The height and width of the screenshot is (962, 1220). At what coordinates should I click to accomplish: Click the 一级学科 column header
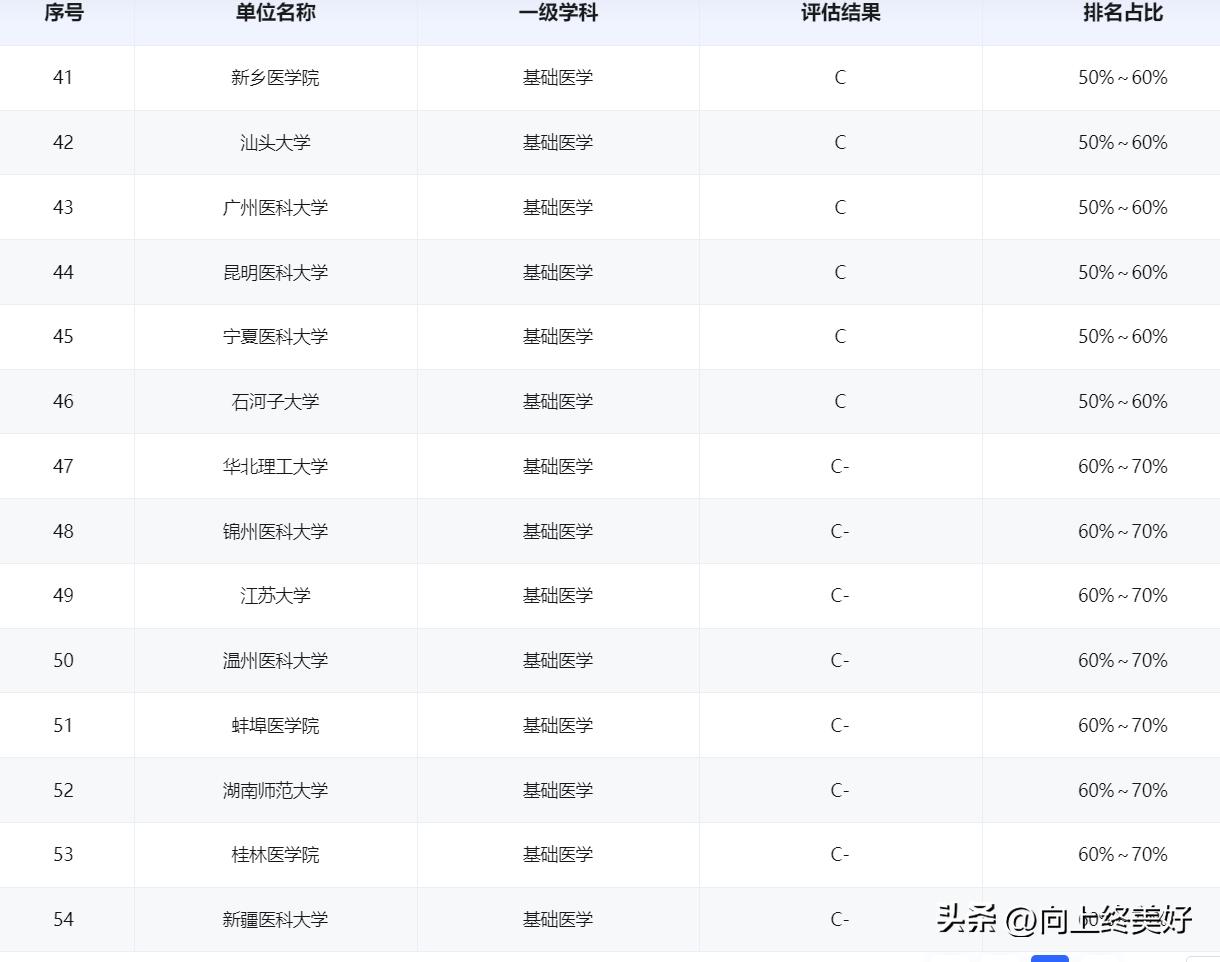[557, 13]
